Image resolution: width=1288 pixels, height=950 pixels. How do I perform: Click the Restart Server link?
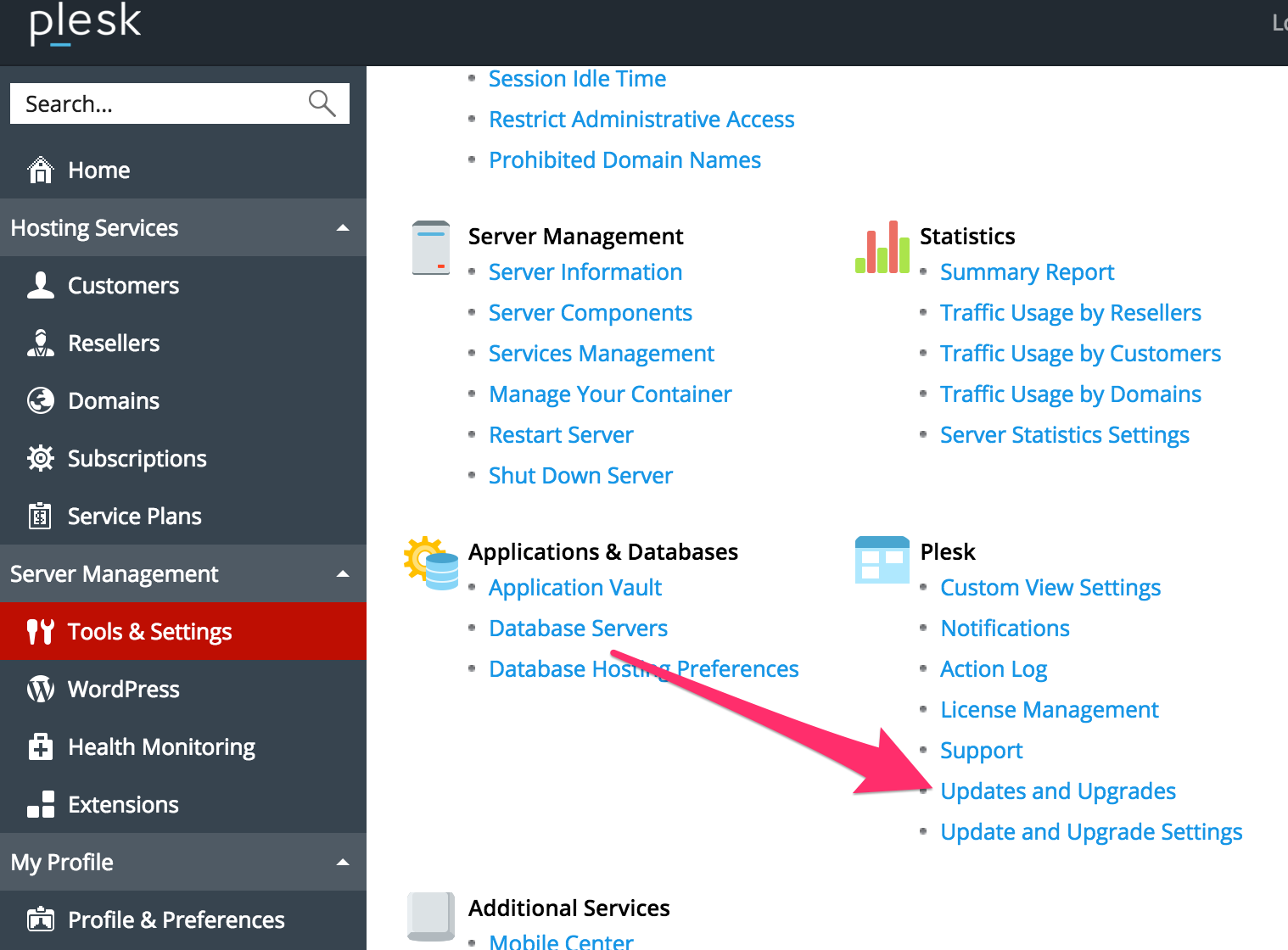coord(560,434)
